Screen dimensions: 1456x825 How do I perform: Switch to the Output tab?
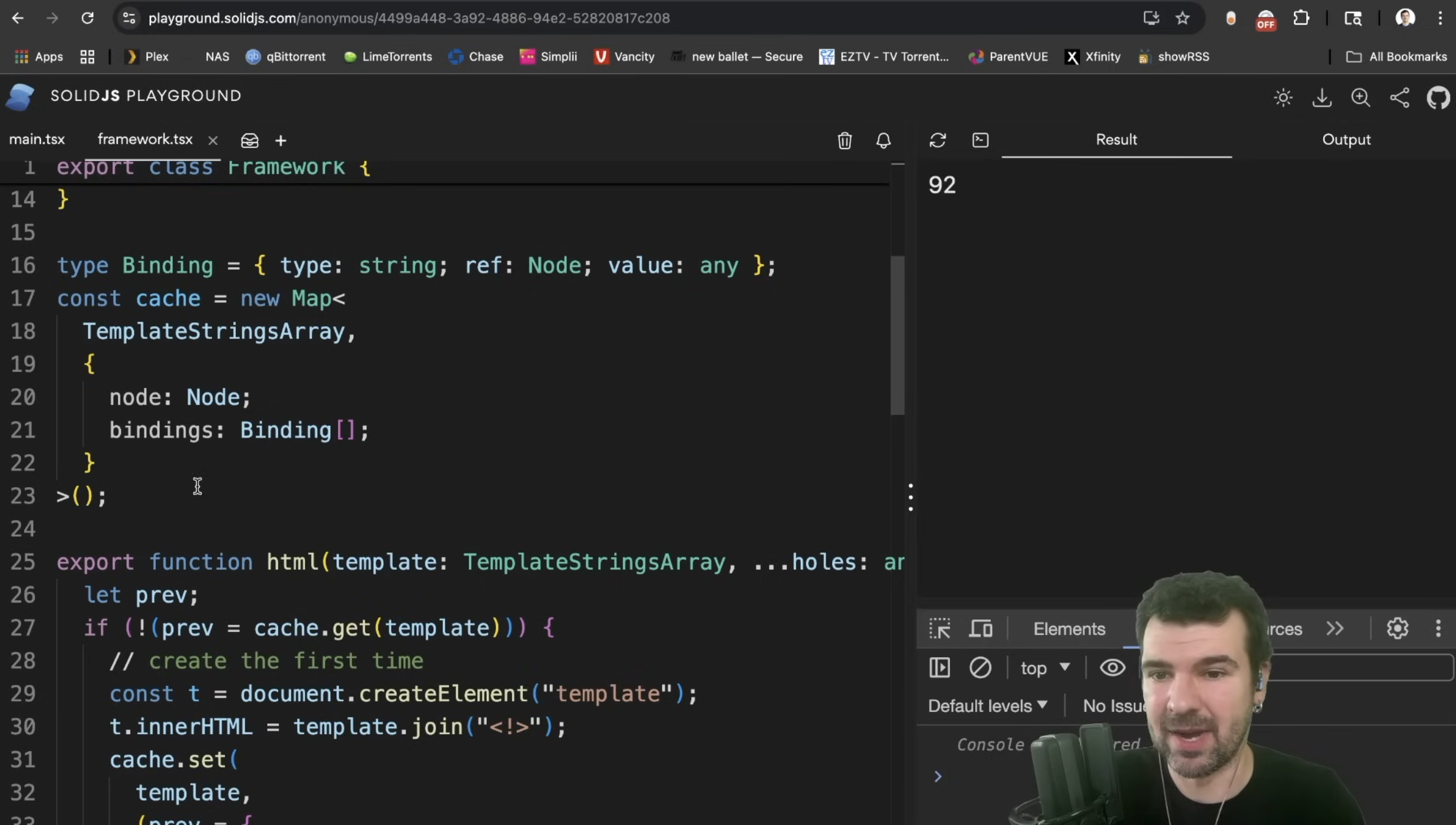pos(1346,140)
